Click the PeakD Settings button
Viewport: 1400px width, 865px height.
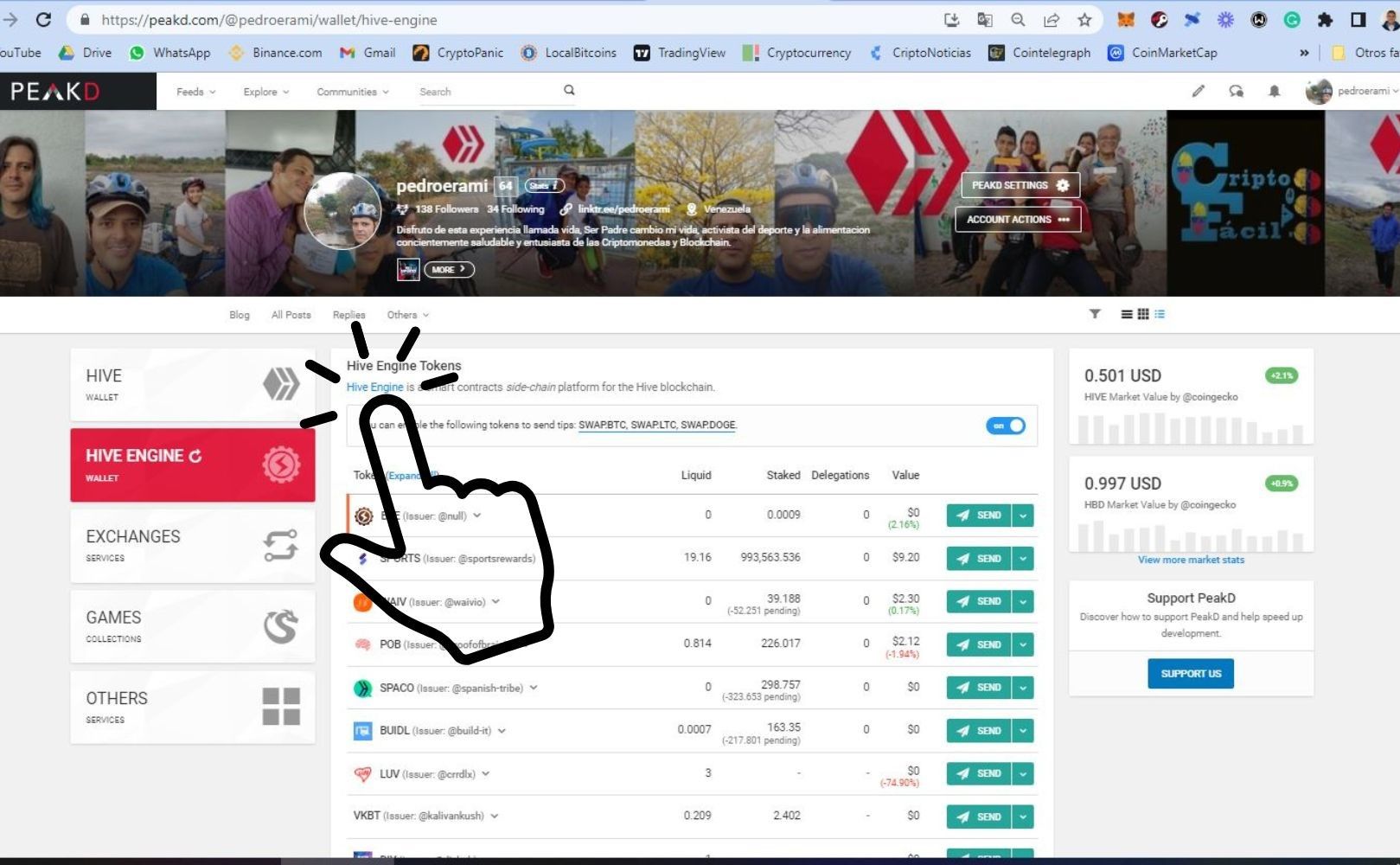(x=1020, y=185)
